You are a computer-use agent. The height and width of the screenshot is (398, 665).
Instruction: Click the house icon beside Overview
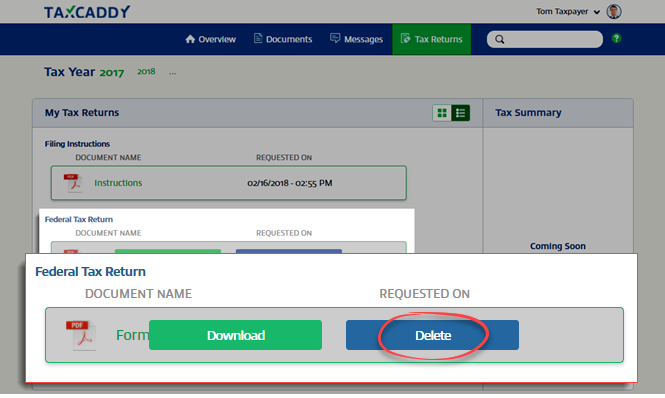pyautogui.click(x=190, y=39)
